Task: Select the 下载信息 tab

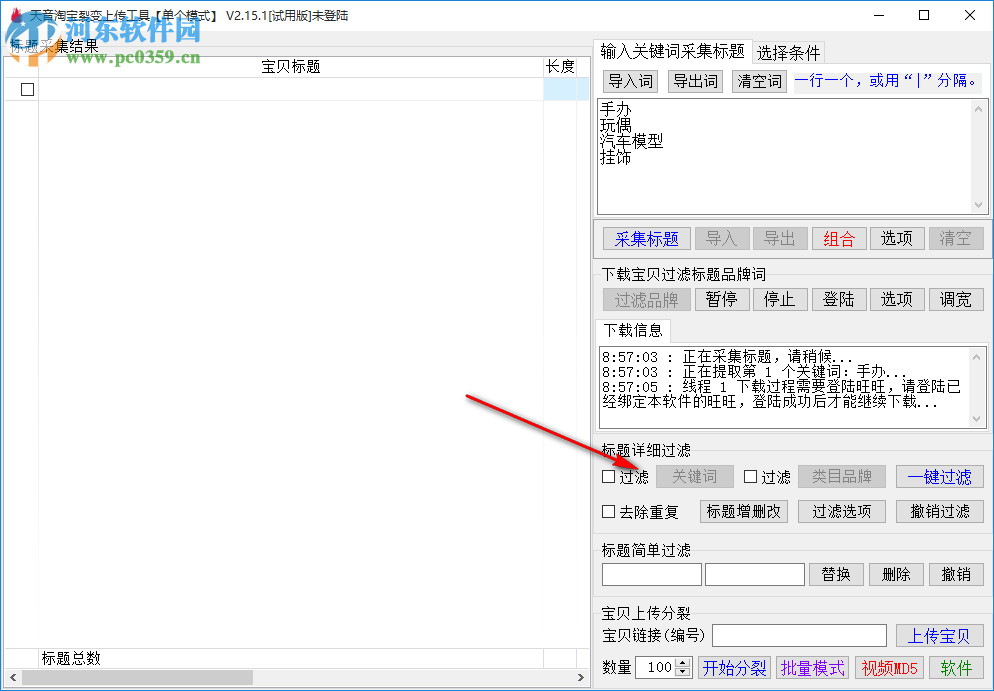Action: click(633, 332)
